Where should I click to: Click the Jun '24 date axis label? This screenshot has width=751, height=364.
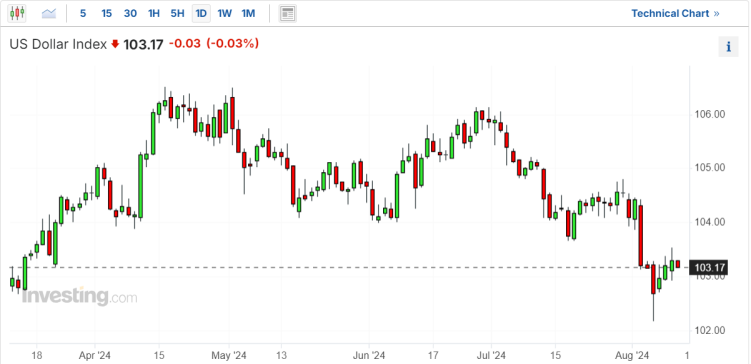[x=369, y=355]
